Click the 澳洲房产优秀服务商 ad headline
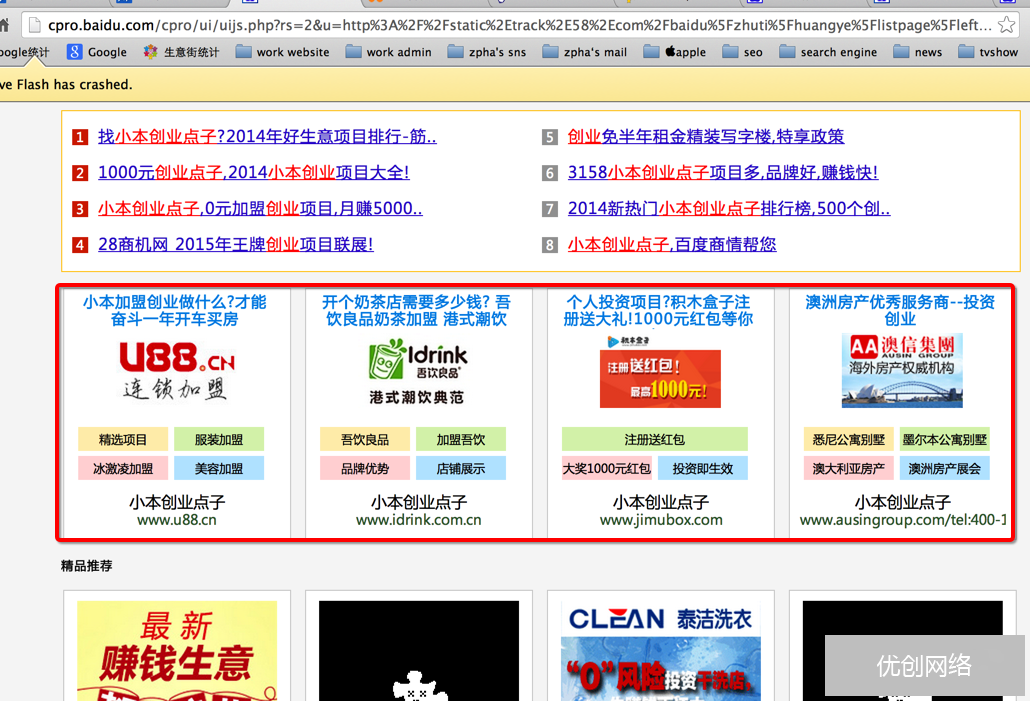This screenshot has width=1030, height=701. (900, 311)
